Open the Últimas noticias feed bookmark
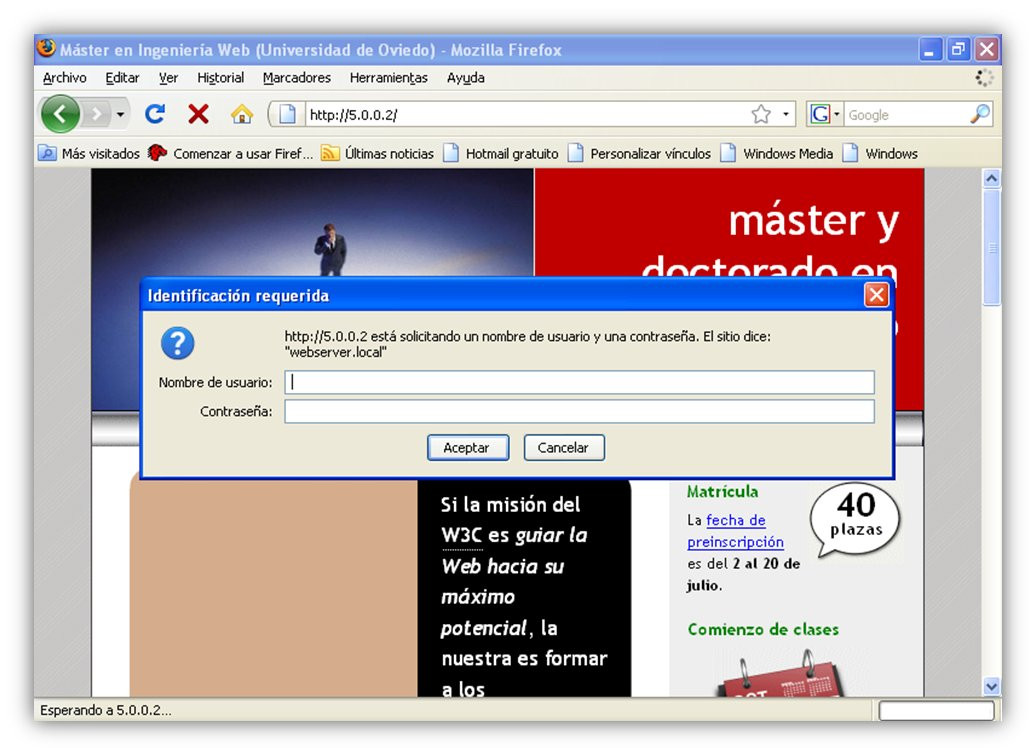Screen dimensions: 1036x755 pos(377,154)
